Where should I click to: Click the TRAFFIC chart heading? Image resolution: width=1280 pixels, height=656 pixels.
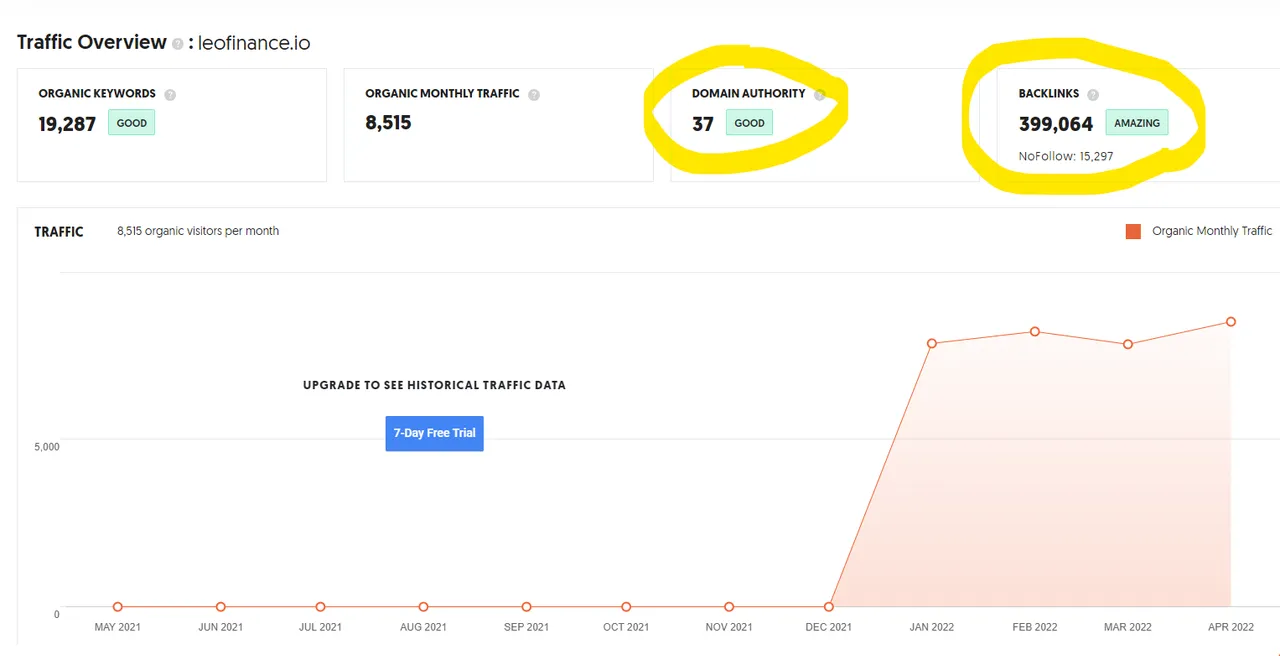tap(59, 231)
